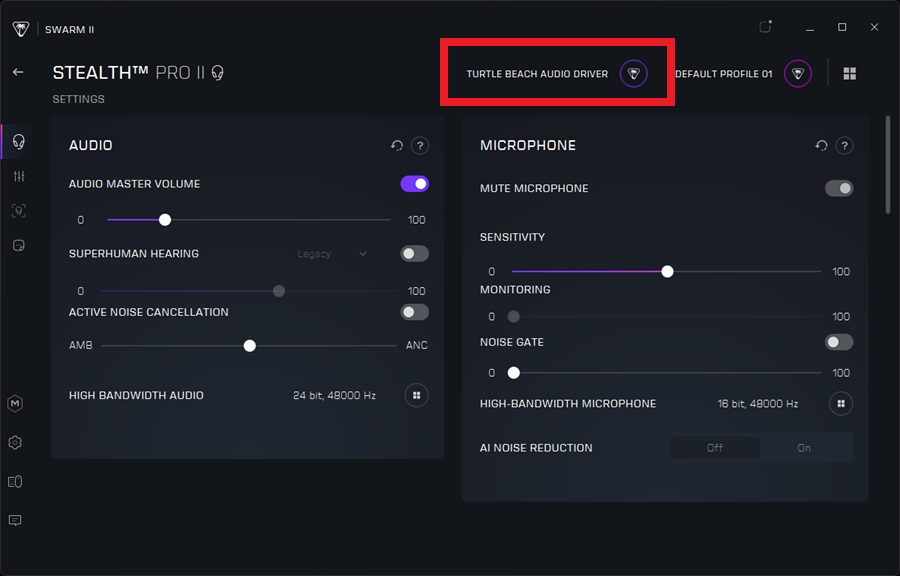Image resolution: width=900 pixels, height=576 pixels.
Task: Click the Default Profile 01 label
Action: [724, 74]
